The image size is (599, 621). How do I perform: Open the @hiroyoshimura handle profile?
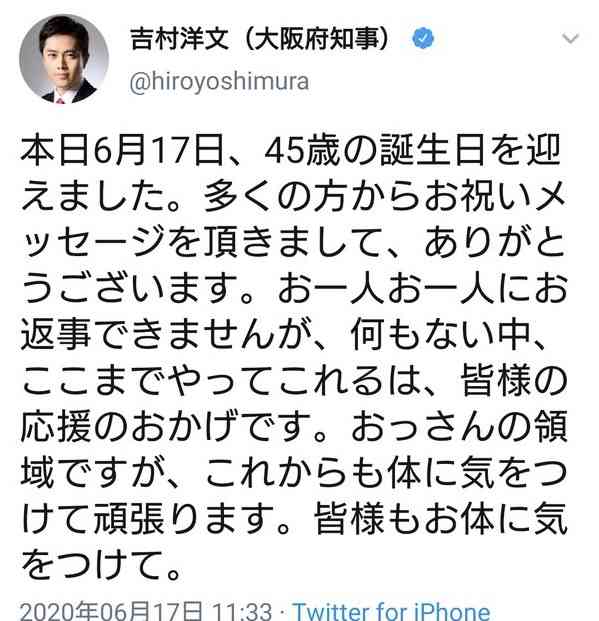[219, 82]
